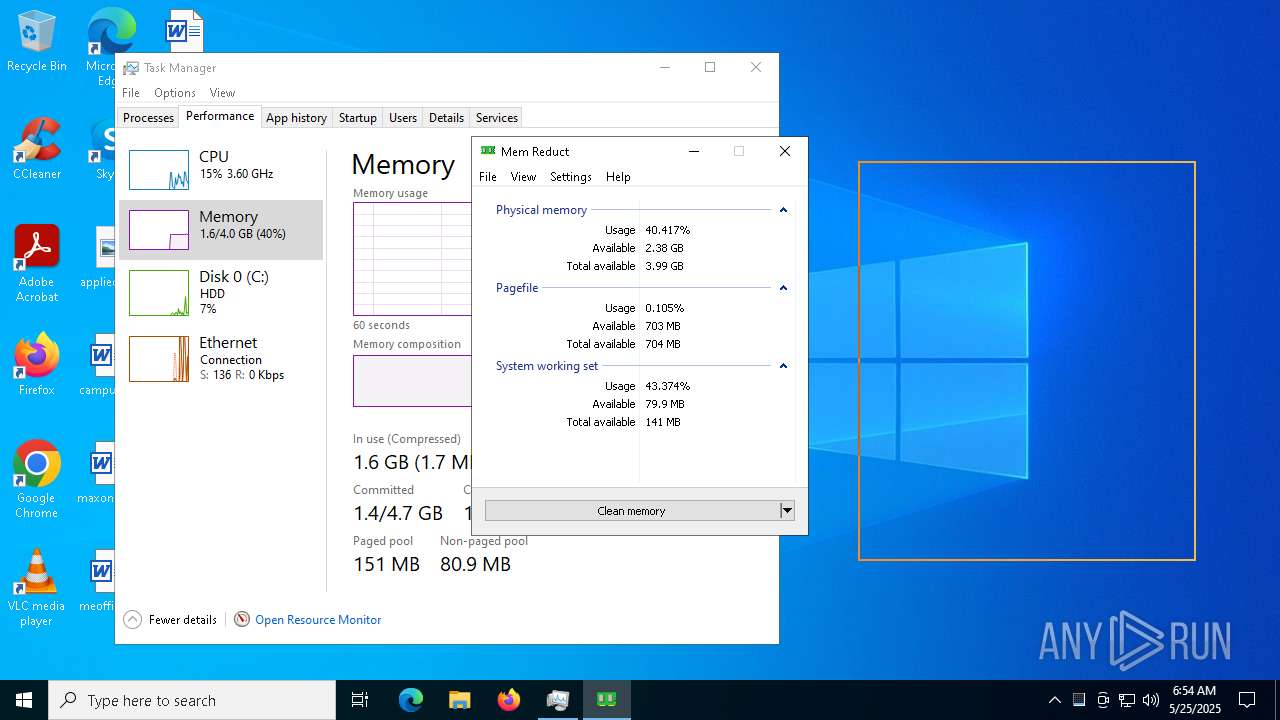This screenshot has height=720, width=1280.
Task: Click the taskbar search box
Action: 192,700
